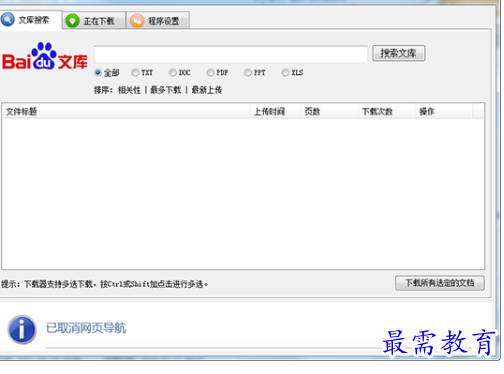Click the 下载次数 column header

pyautogui.click(x=387, y=111)
